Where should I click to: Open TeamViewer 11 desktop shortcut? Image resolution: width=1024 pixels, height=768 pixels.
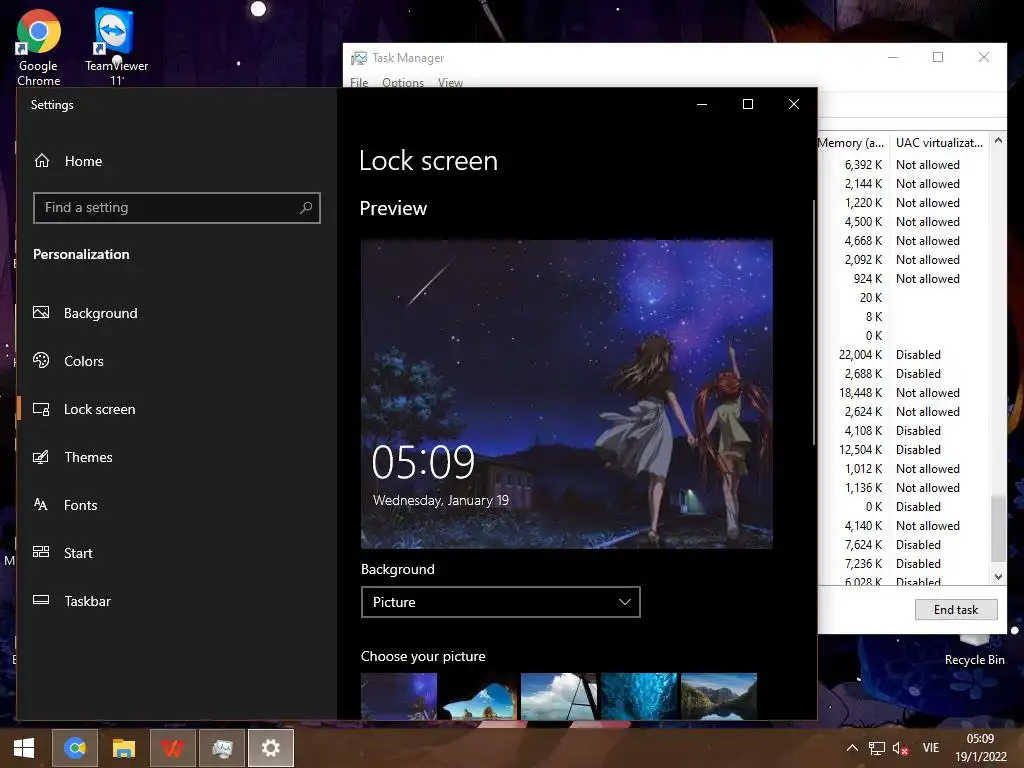(x=116, y=47)
